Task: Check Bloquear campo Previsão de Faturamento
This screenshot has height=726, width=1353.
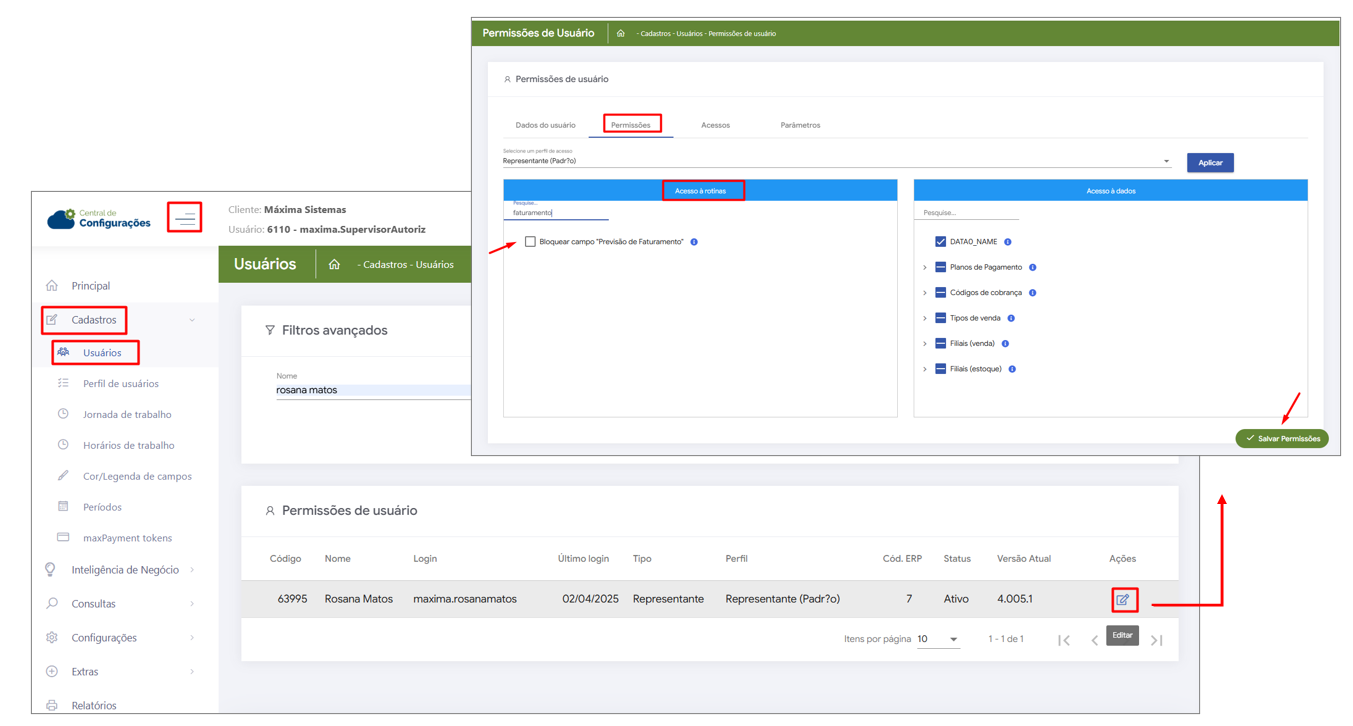Action: (x=530, y=242)
